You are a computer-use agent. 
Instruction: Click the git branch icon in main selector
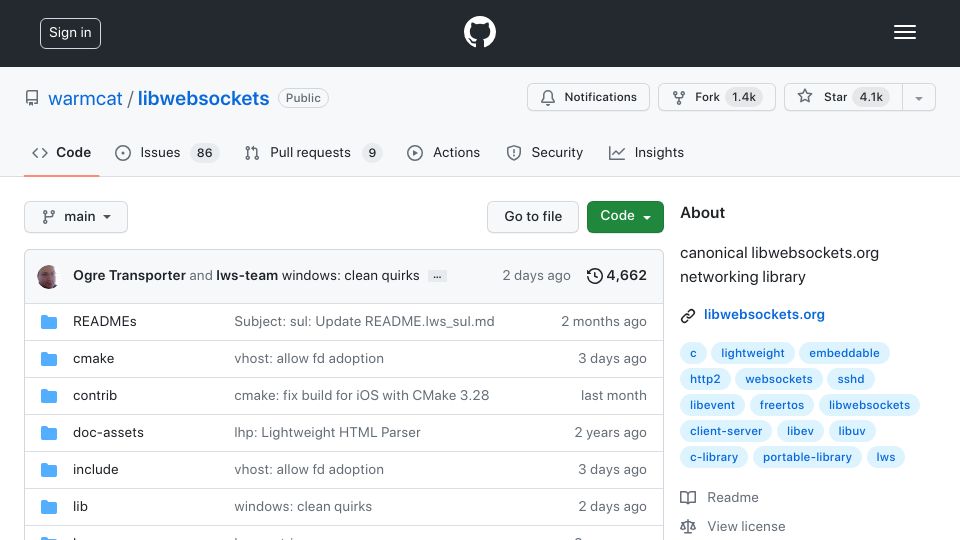click(x=48, y=217)
